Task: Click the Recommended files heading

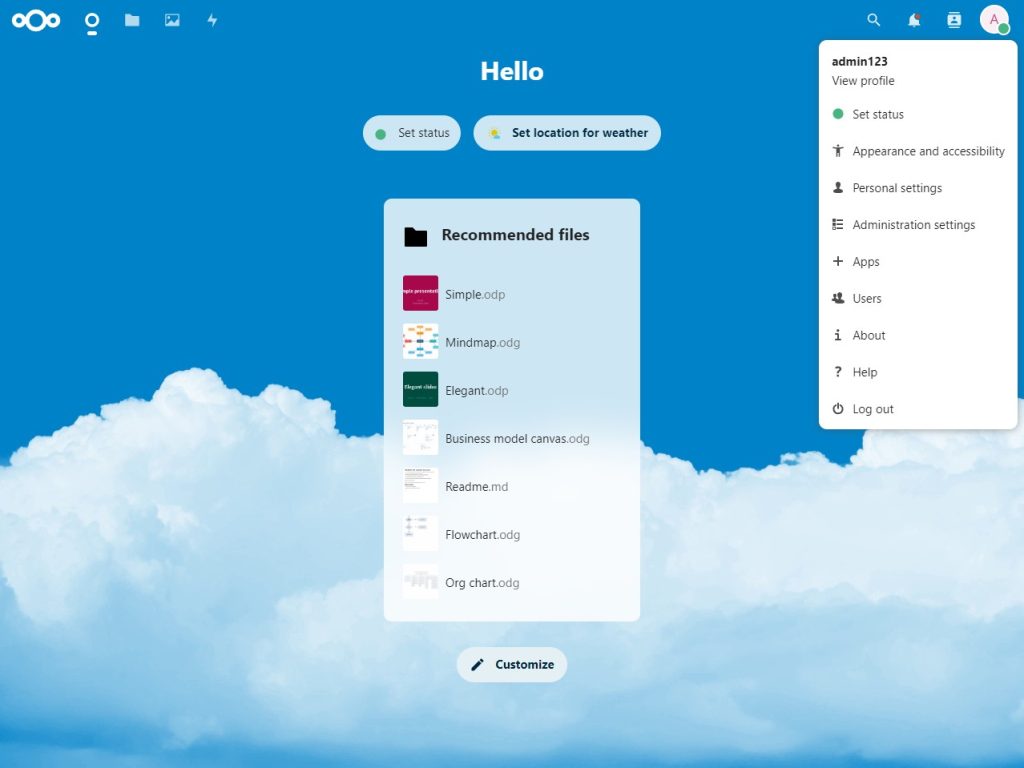Action: [x=515, y=235]
